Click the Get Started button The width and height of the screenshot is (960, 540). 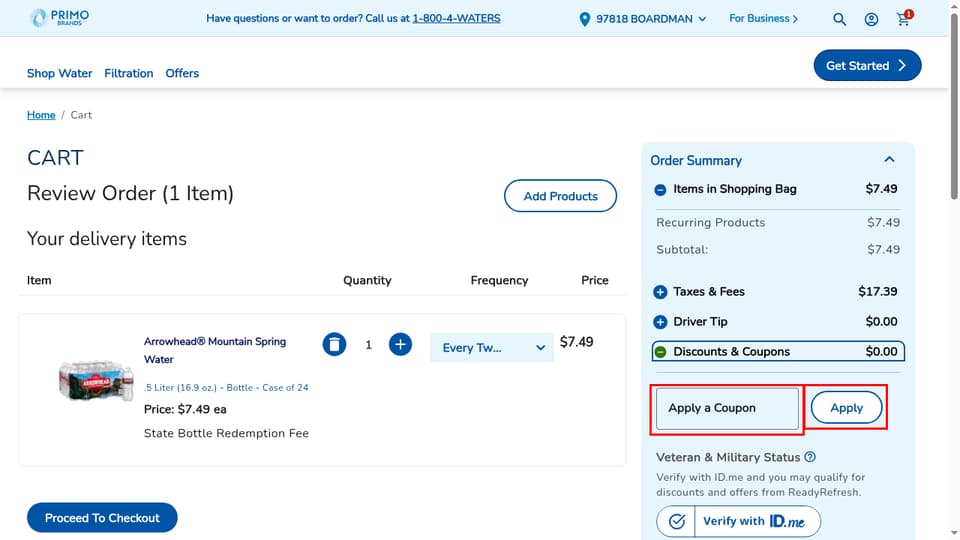[x=867, y=66]
